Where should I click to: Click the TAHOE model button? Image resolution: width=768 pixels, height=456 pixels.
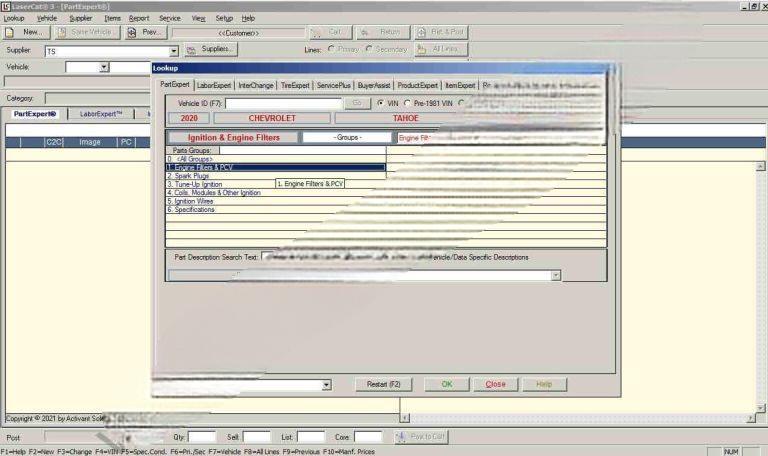pyautogui.click(x=406, y=118)
